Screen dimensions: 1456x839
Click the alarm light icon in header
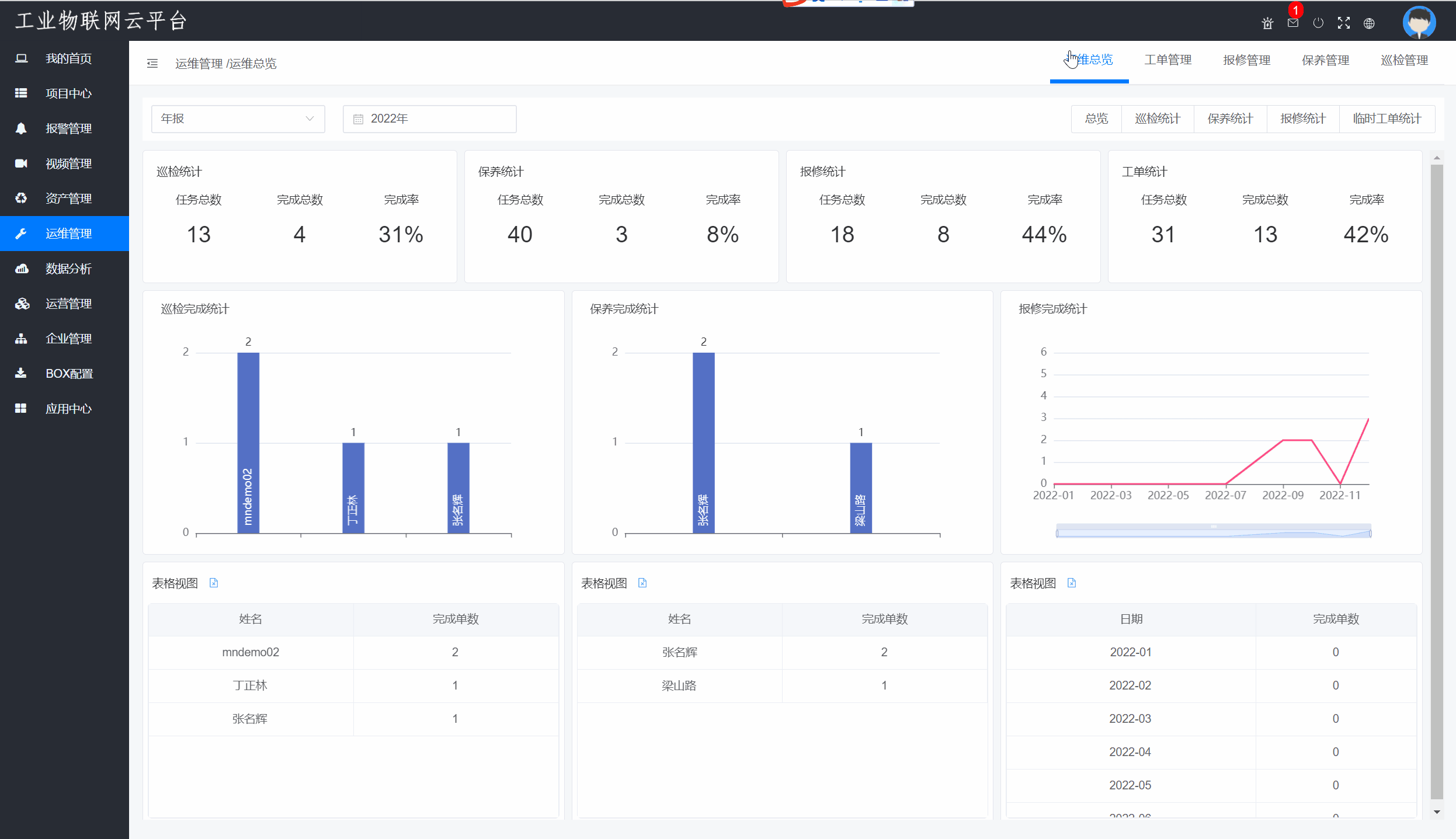pyautogui.click(x=1267, y=23)
